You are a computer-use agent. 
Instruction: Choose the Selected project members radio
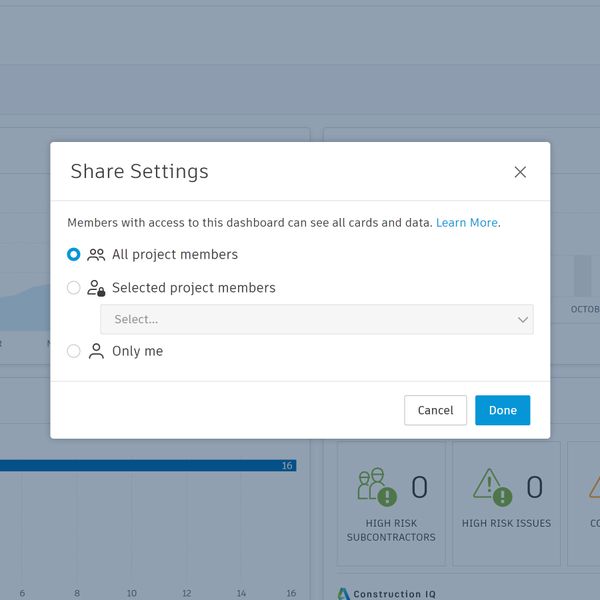74,288
